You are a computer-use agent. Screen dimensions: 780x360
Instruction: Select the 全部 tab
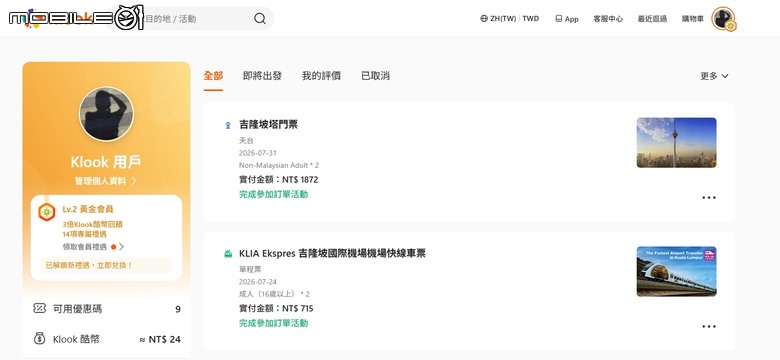click(x=213, y=76)
